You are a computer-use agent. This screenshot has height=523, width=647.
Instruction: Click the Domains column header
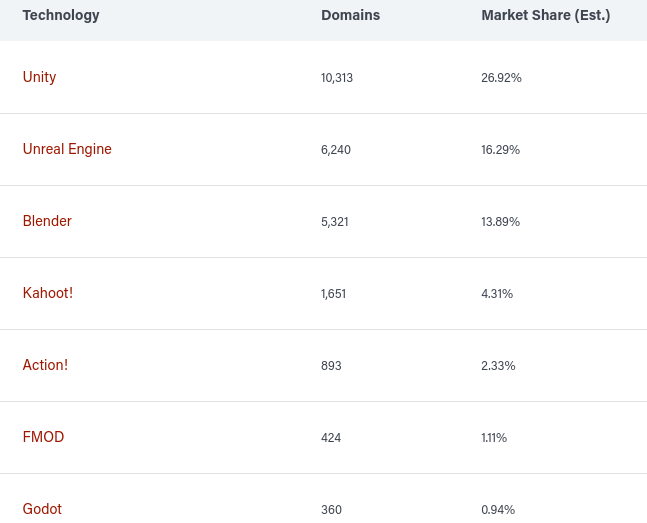pyautogui.click(x=350, y=15)
